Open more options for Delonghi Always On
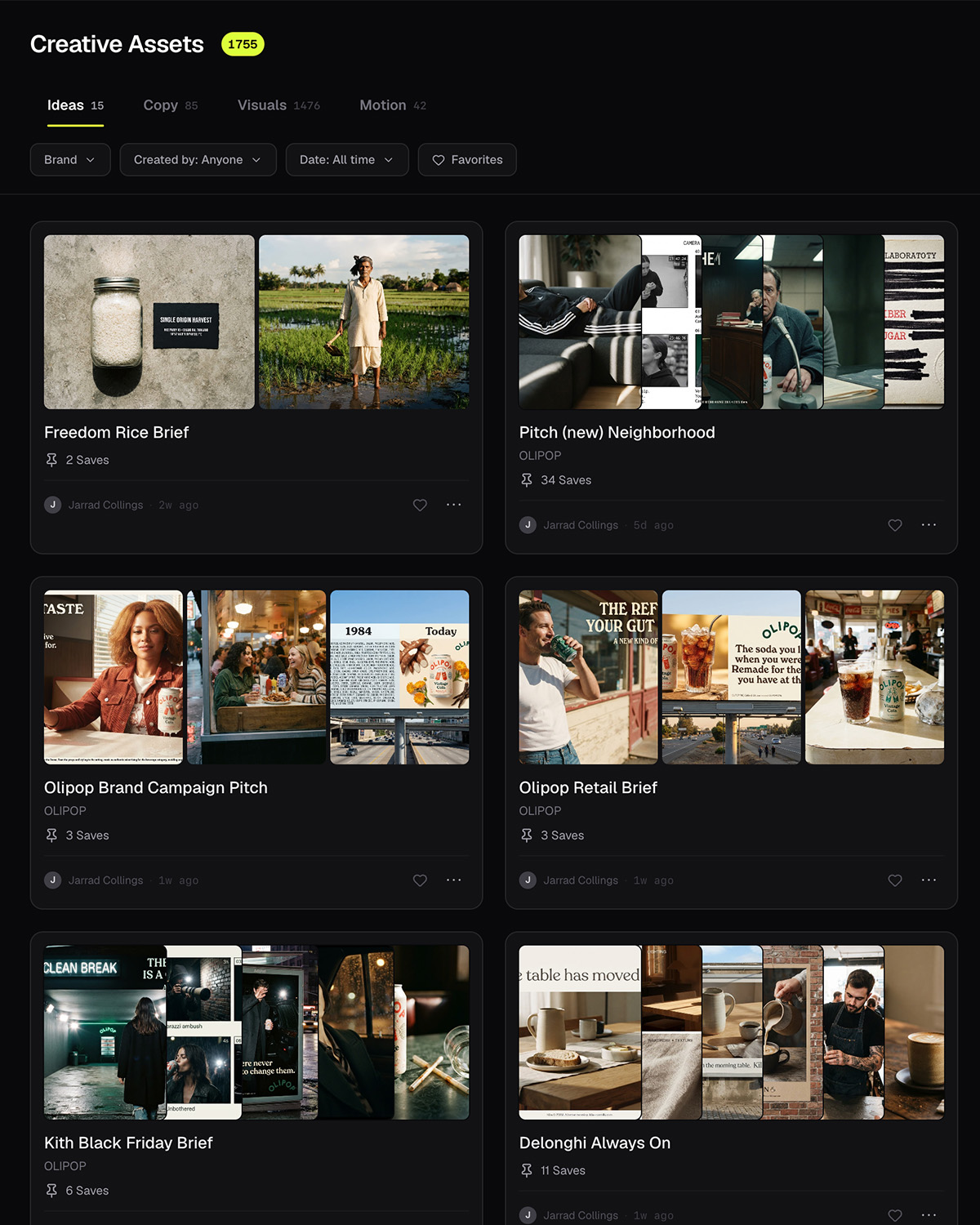This screenshot has height=1225, width=980. pyautogui.click(x=929, y=1214)
